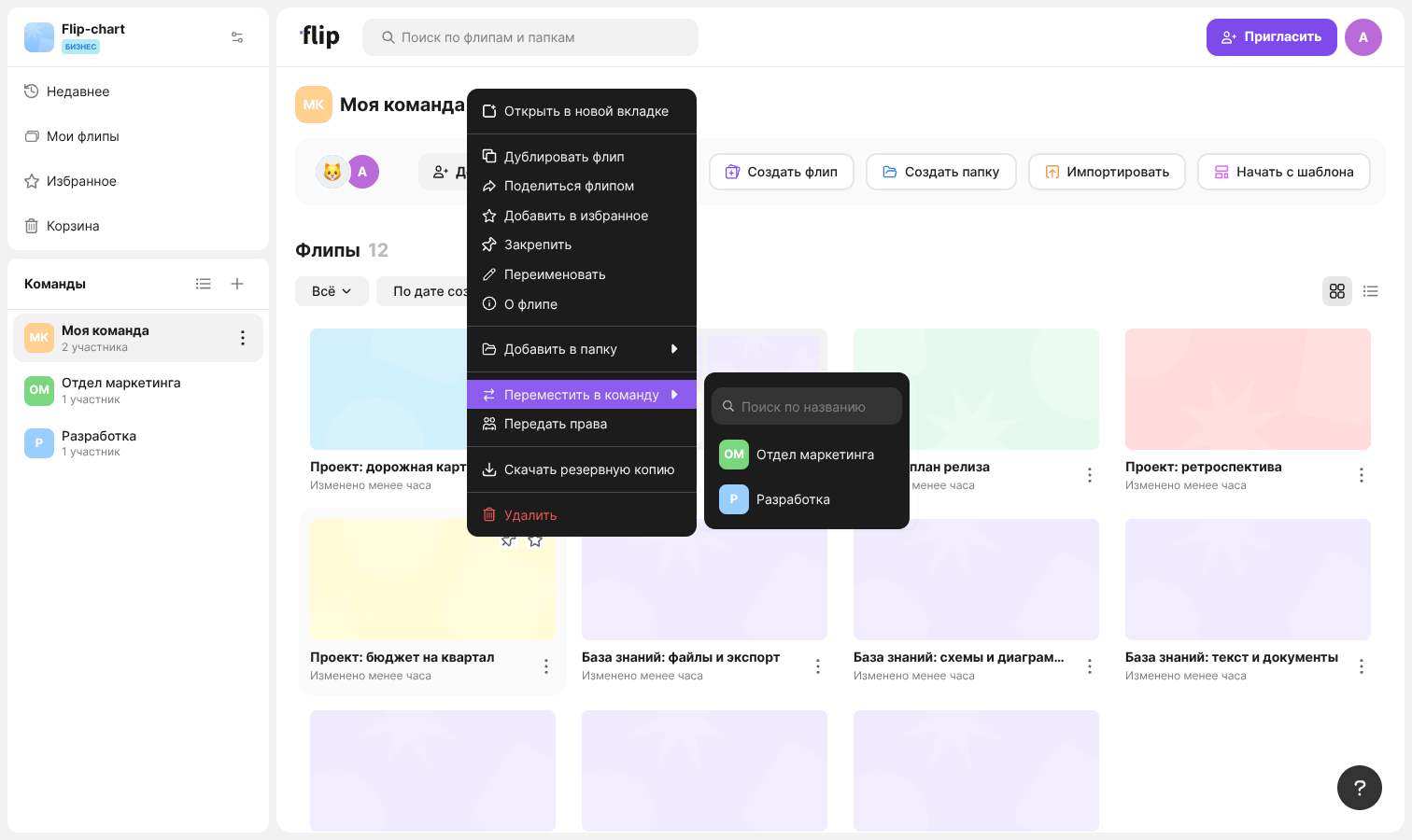The image size is (1412, 840).
Task: Choose Открыть в новой вкладке
Action: click(582, 111)
